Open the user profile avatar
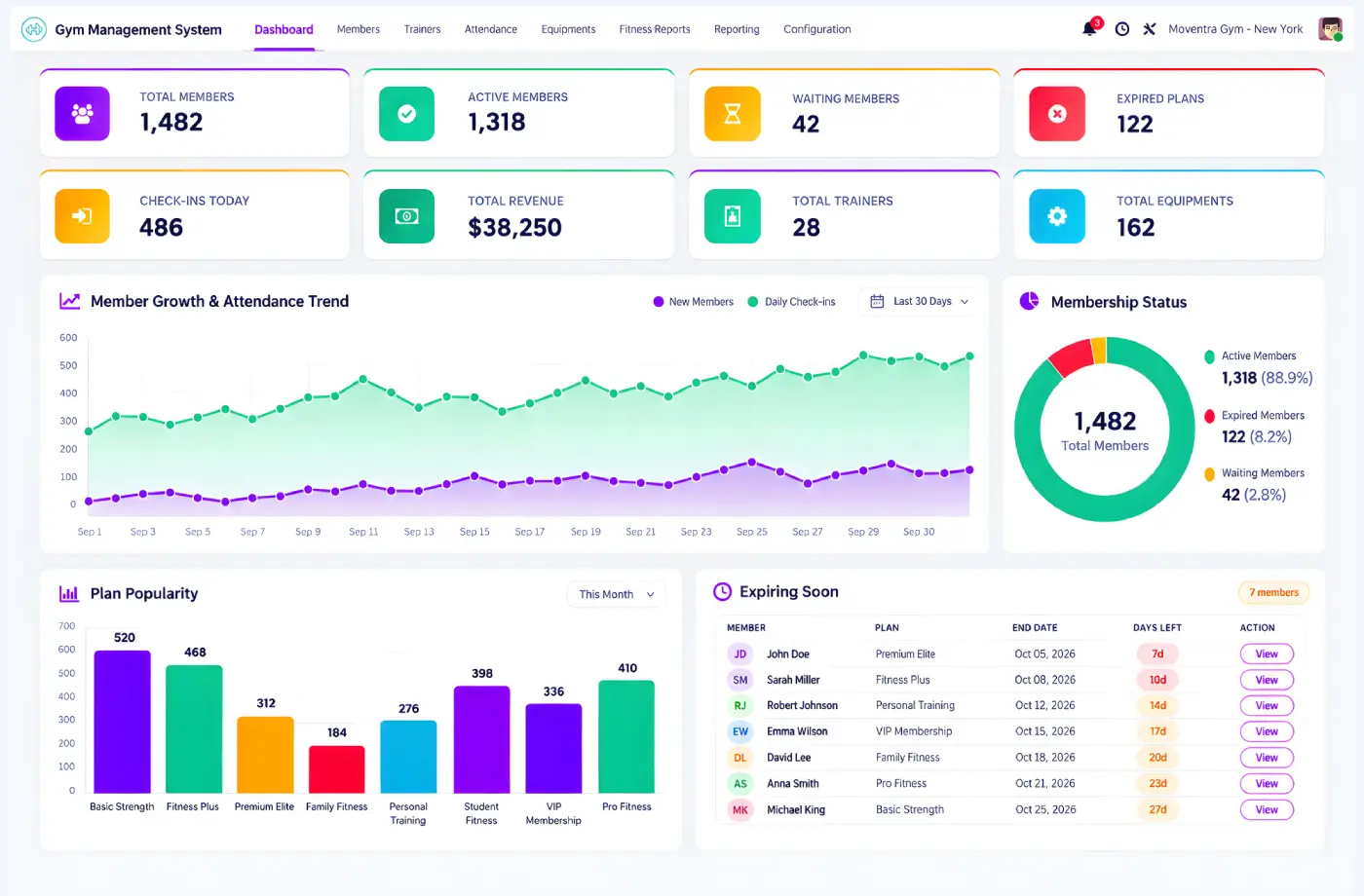This screenshot has height=896, width=1364. pos(1330,29)
